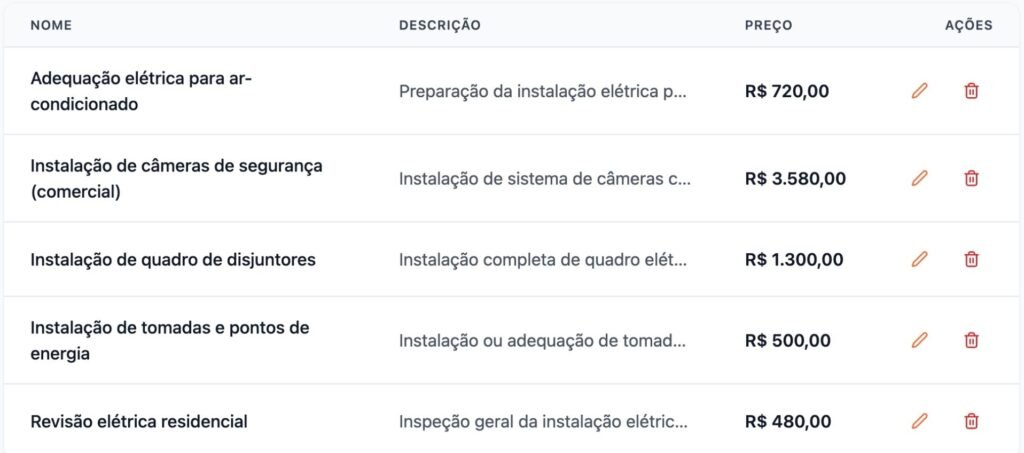The width and height of the screenshot is (1024, 453).
Task: Delete the Adequação elétrica para ar-condicionado service
Action: 971,91
